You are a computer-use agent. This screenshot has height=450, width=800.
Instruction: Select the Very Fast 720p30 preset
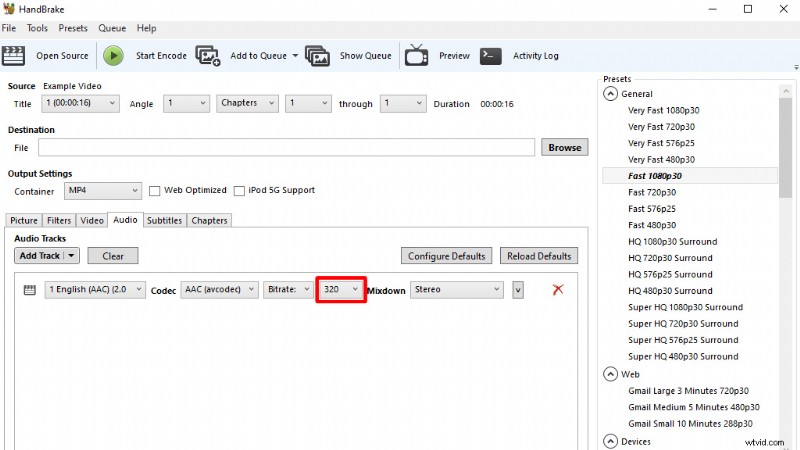pos(661,127)
